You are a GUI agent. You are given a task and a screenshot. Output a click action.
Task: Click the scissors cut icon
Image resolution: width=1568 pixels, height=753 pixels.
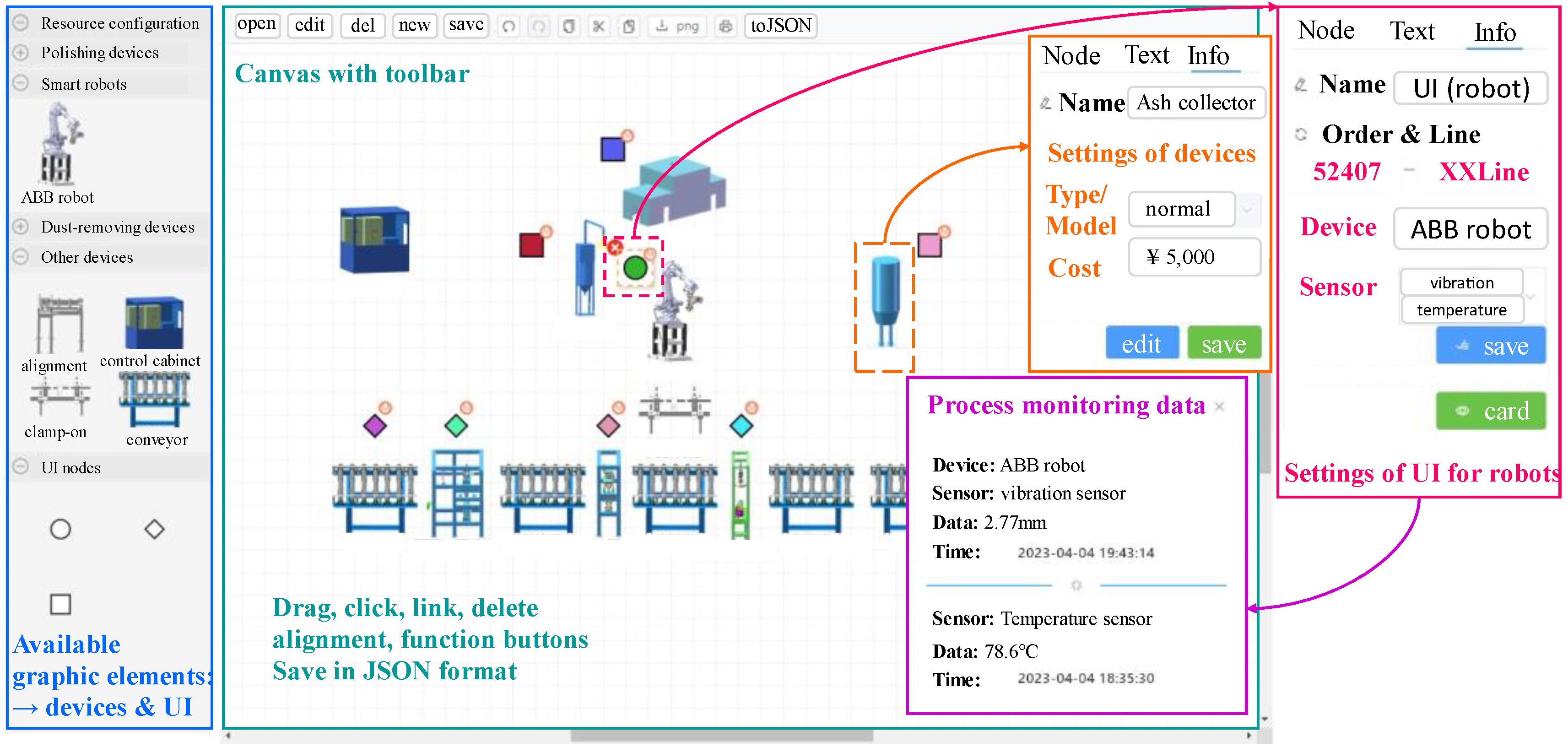coord(599,26)
